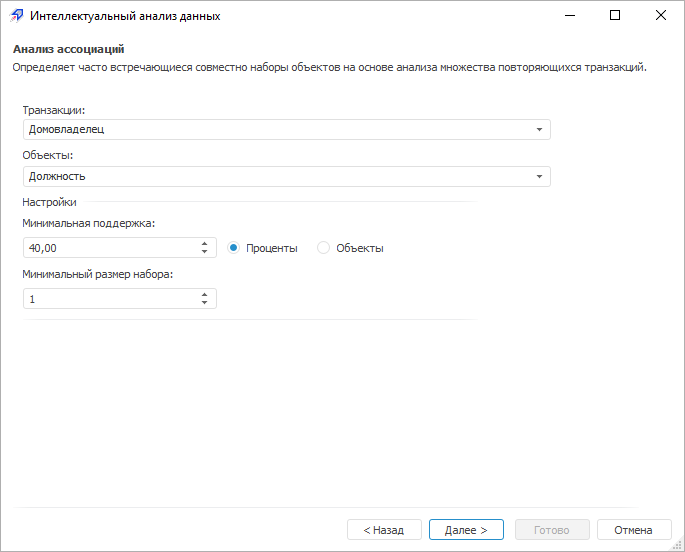The height and width of the screenshot is (552, 685).
Task: Minimize the data mining wizard window
Action: (x=569, y=16)
